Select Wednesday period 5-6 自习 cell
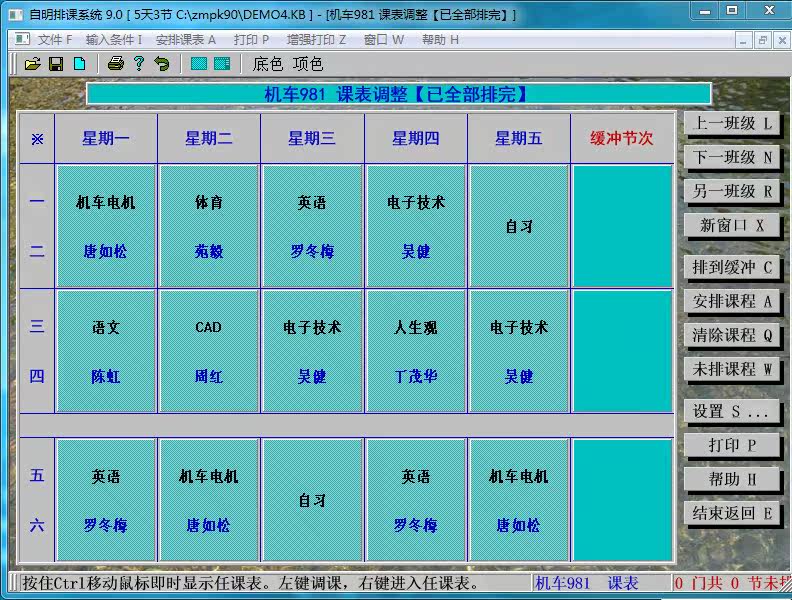 (312, 500)
